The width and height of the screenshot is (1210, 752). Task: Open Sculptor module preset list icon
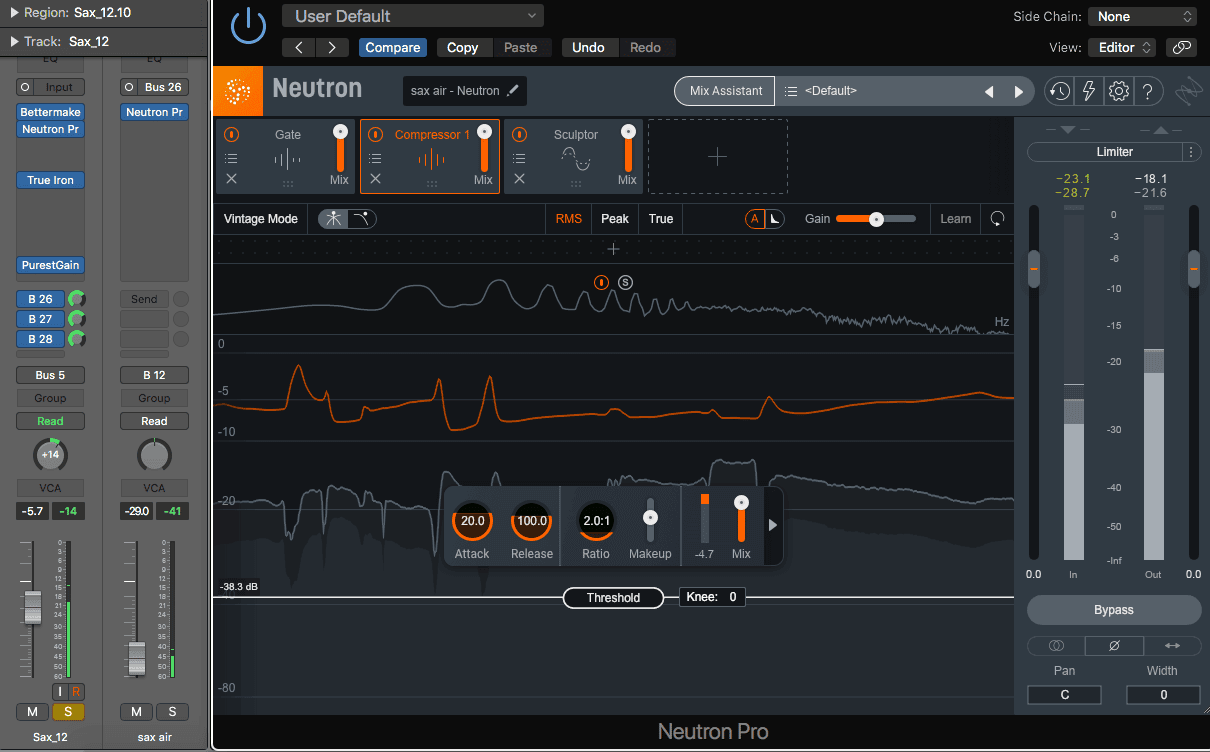[x=519, y=158]
